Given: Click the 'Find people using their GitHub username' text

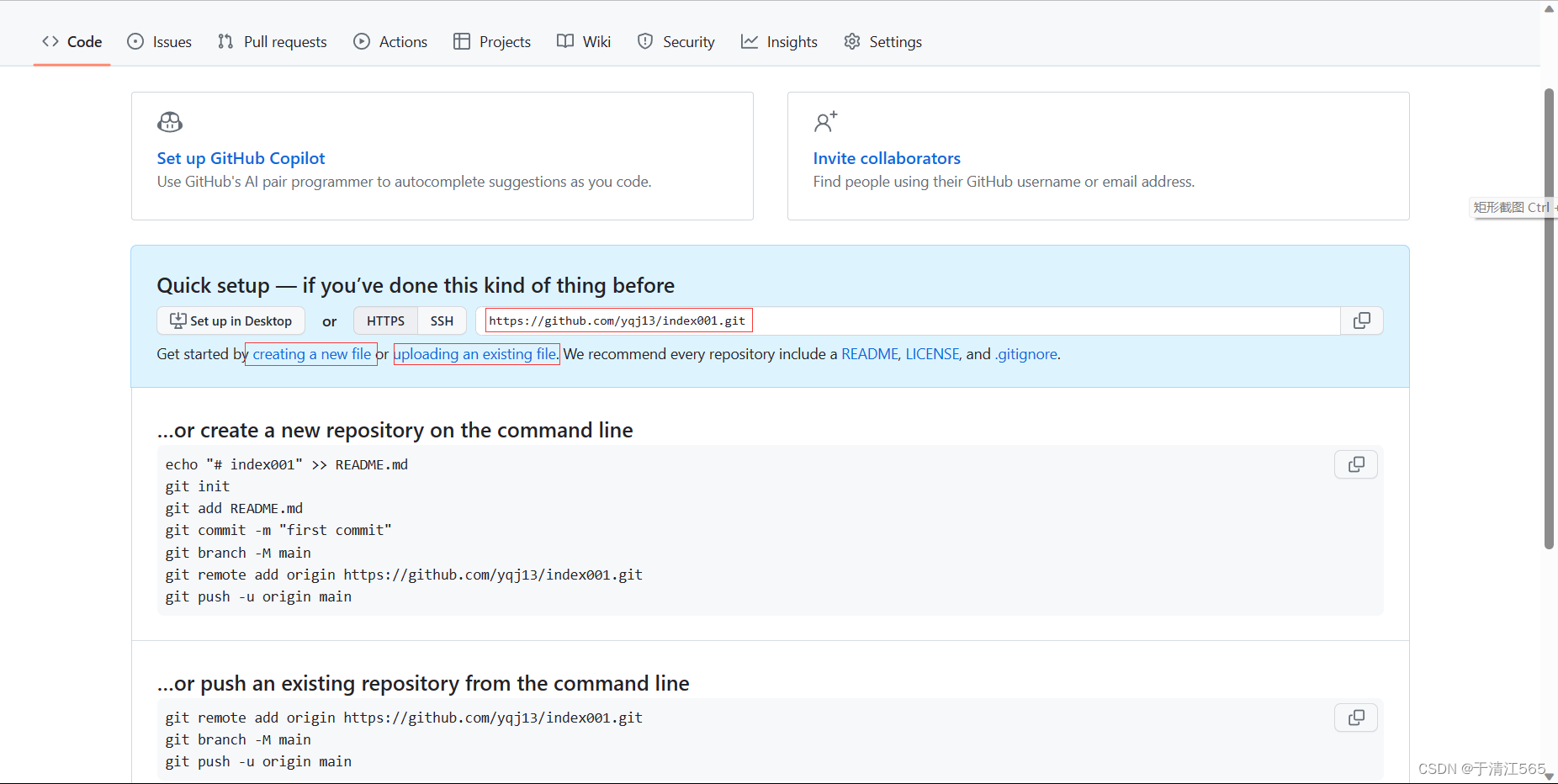Looking at the screenshot, I should click(x=1004, y=182).
